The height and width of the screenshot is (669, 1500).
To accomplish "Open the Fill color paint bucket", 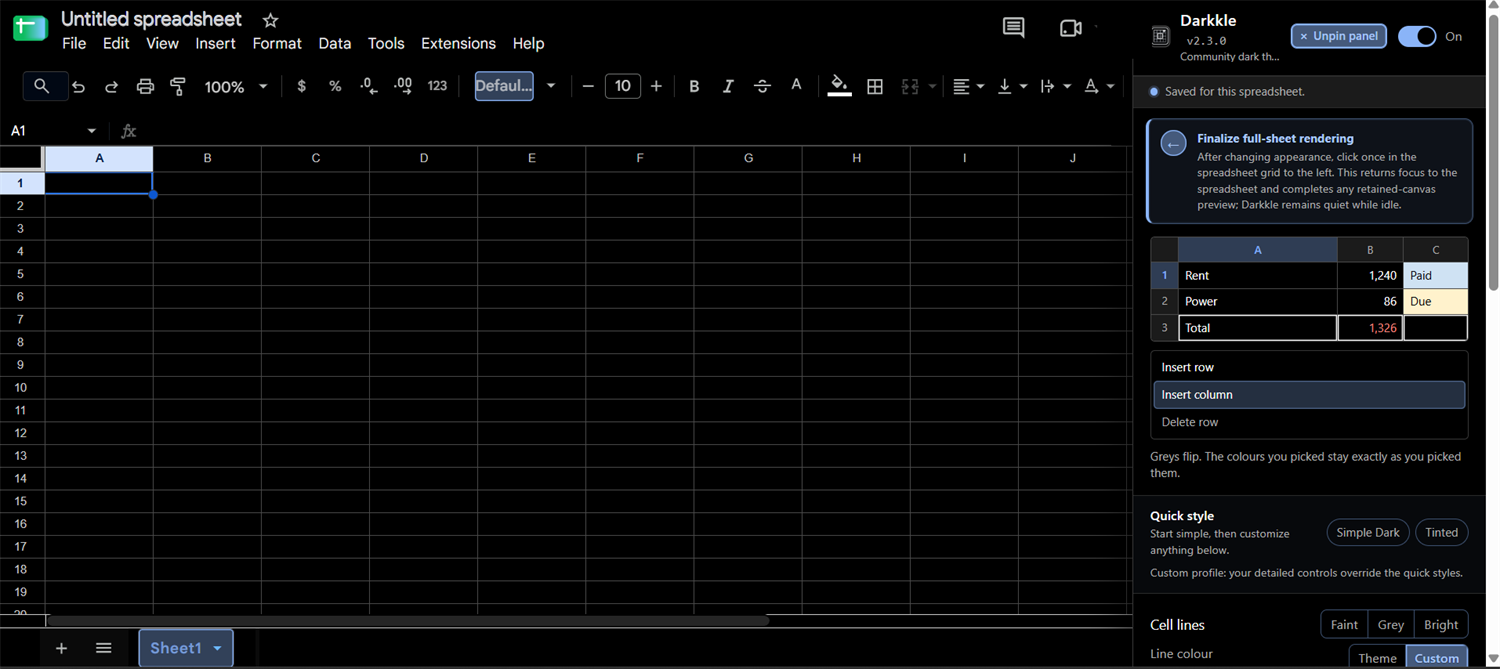I will tap(840, 86).
